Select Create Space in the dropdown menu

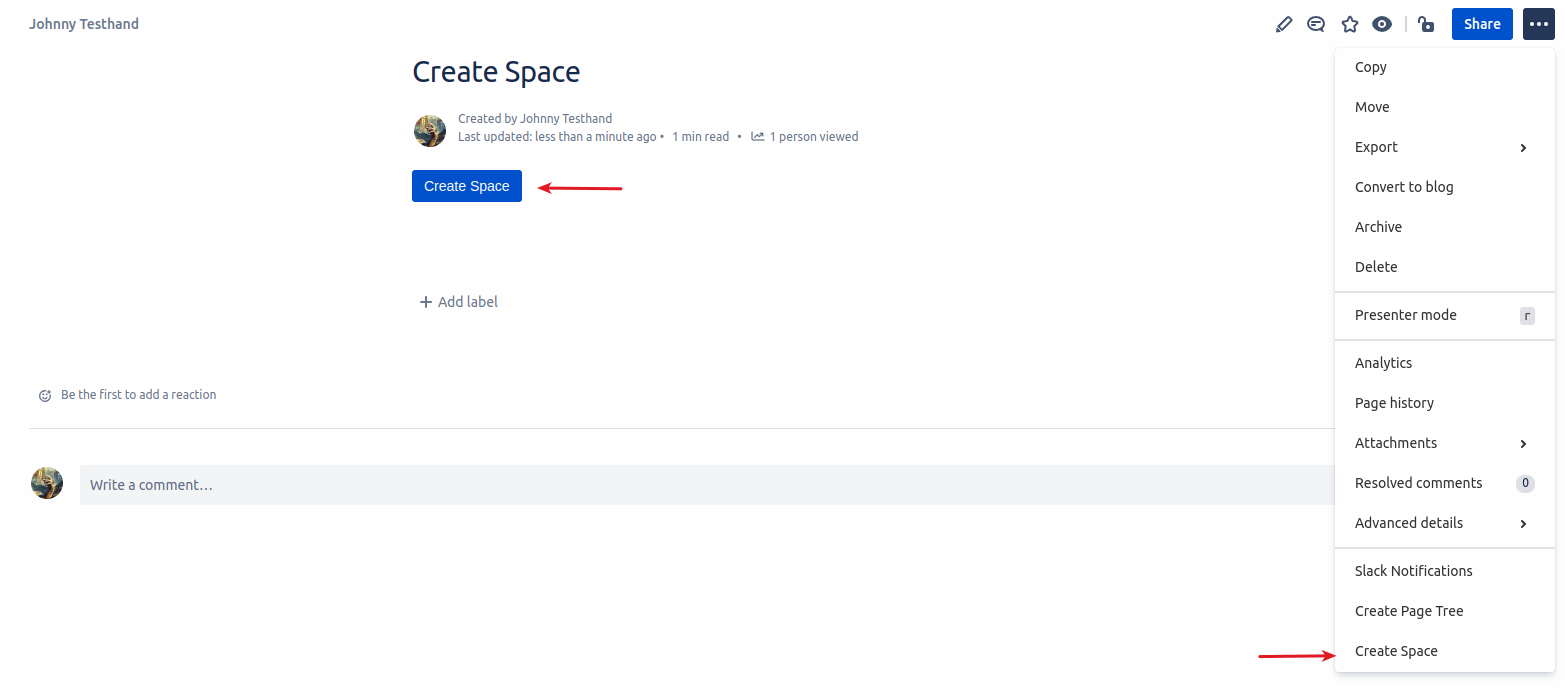click(x=1396, y=651)
